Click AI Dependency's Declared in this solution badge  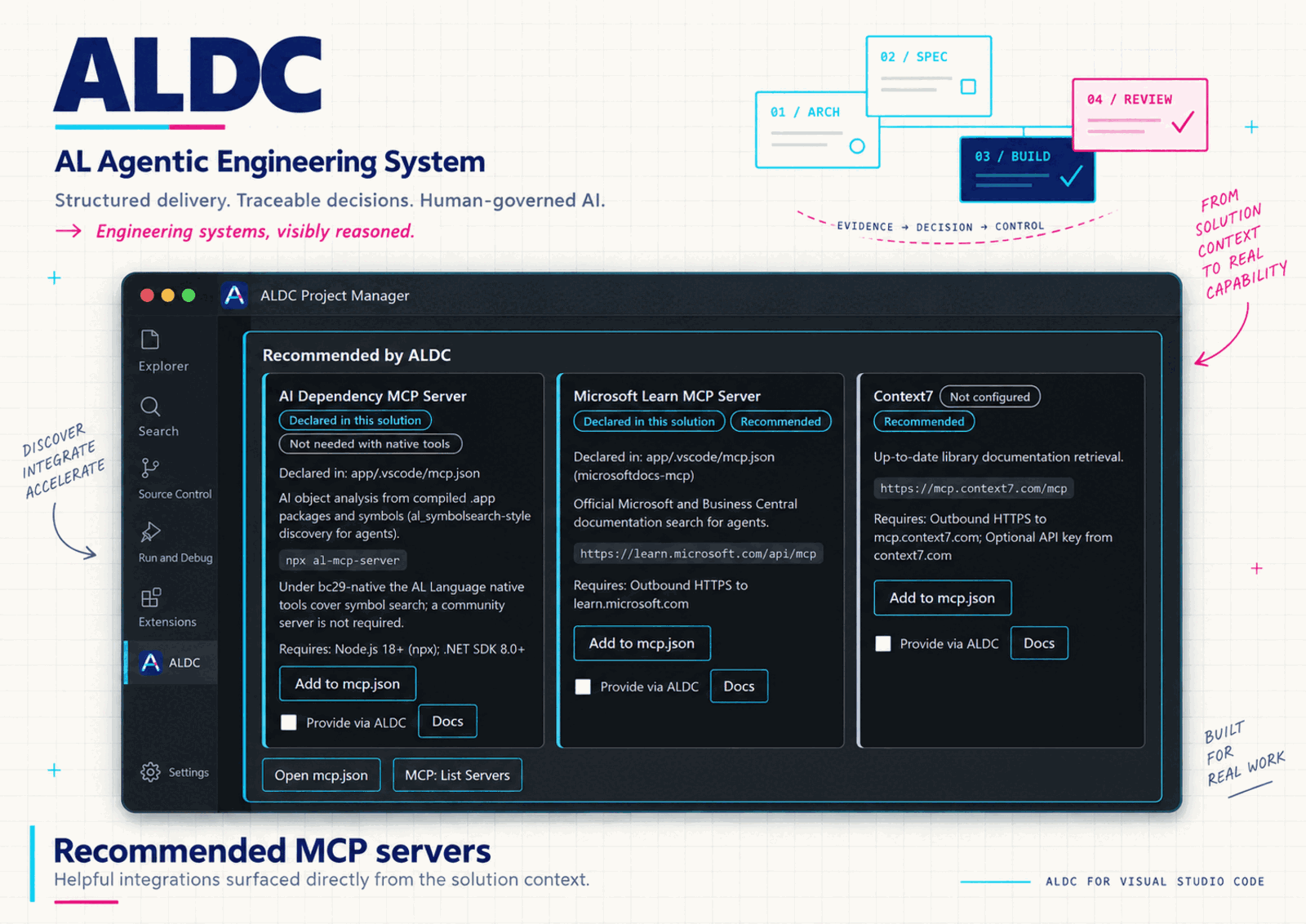coord(355,420)
